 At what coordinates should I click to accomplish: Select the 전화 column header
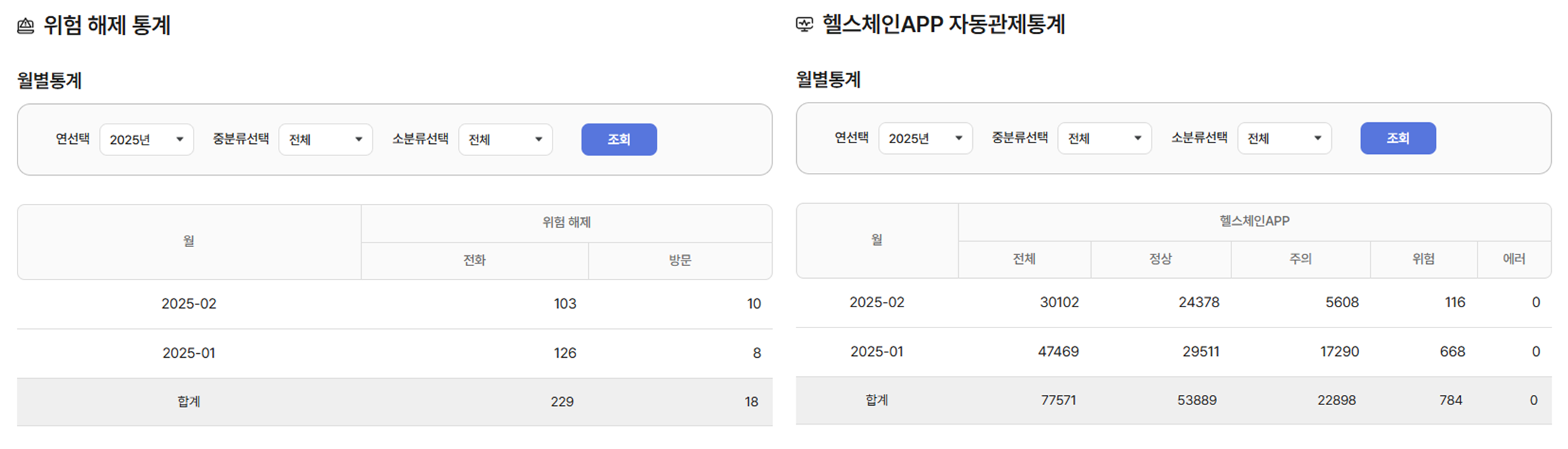pyautogui.click(x=474, y=260)
